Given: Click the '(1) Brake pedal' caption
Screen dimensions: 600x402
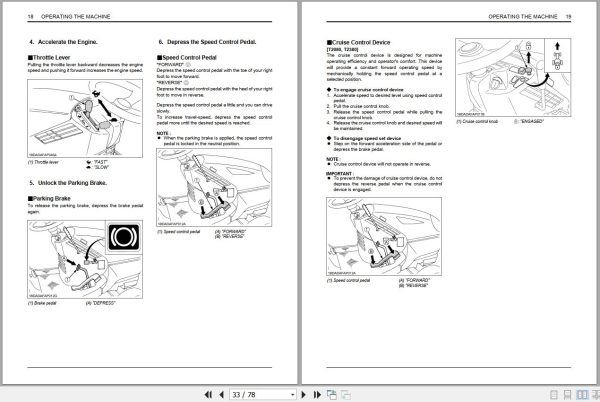Looking at the screenshot, I should click(42, 303).
